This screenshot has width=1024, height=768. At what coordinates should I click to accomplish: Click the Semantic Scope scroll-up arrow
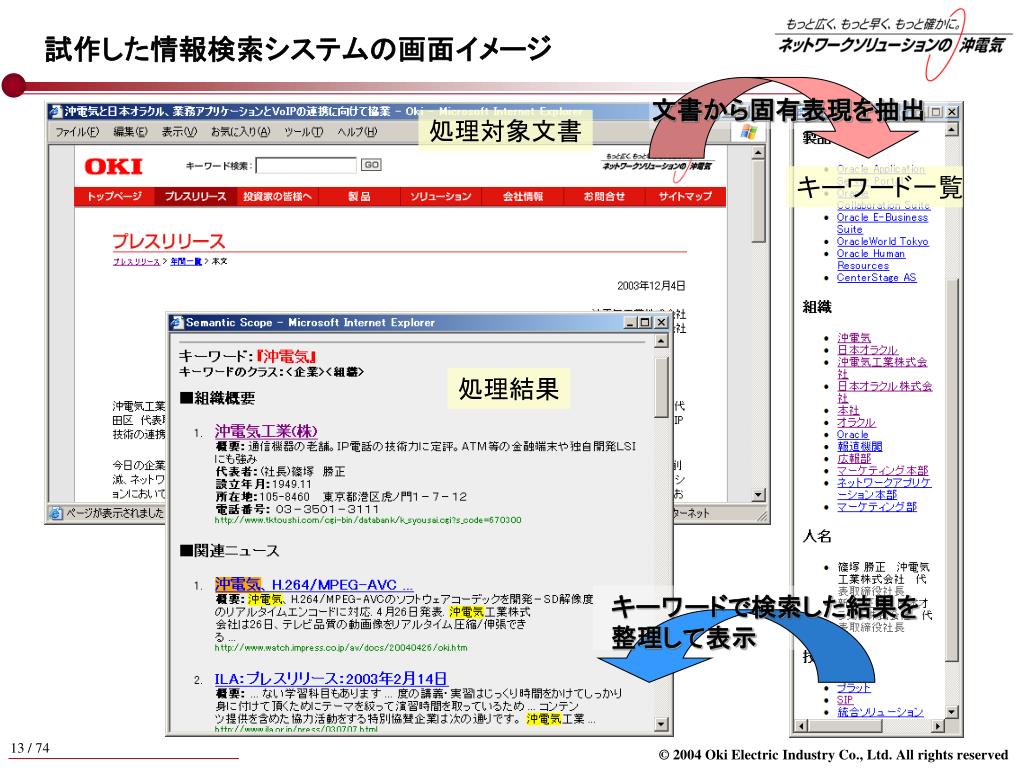point(661,341)
